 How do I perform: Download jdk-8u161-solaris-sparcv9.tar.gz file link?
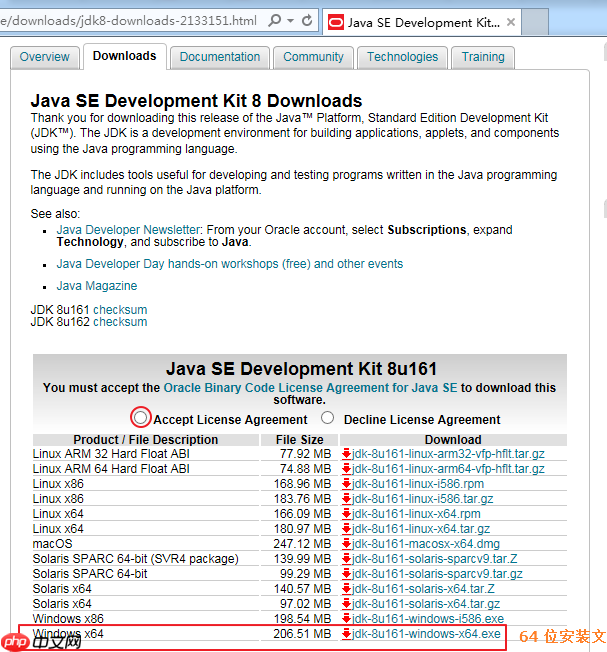pyautogui.click(x=437, y=574)
